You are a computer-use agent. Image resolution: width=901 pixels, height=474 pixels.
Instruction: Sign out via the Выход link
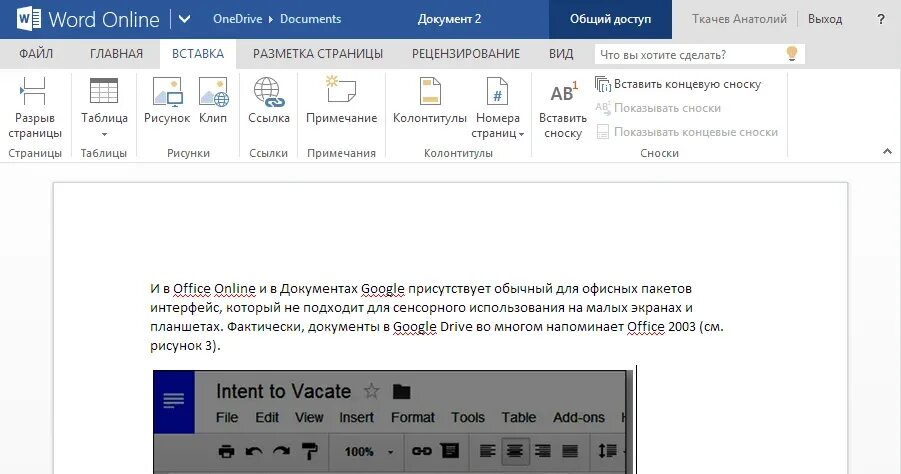tap(825, 19)
